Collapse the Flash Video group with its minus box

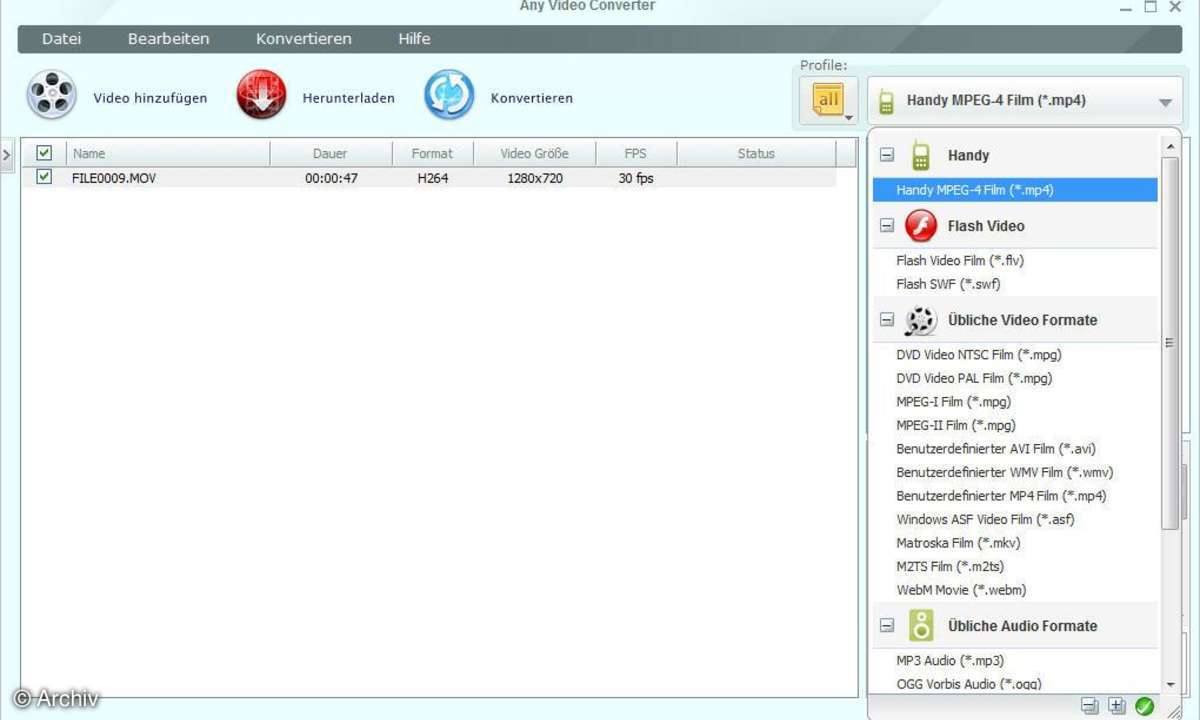[886, 226]
